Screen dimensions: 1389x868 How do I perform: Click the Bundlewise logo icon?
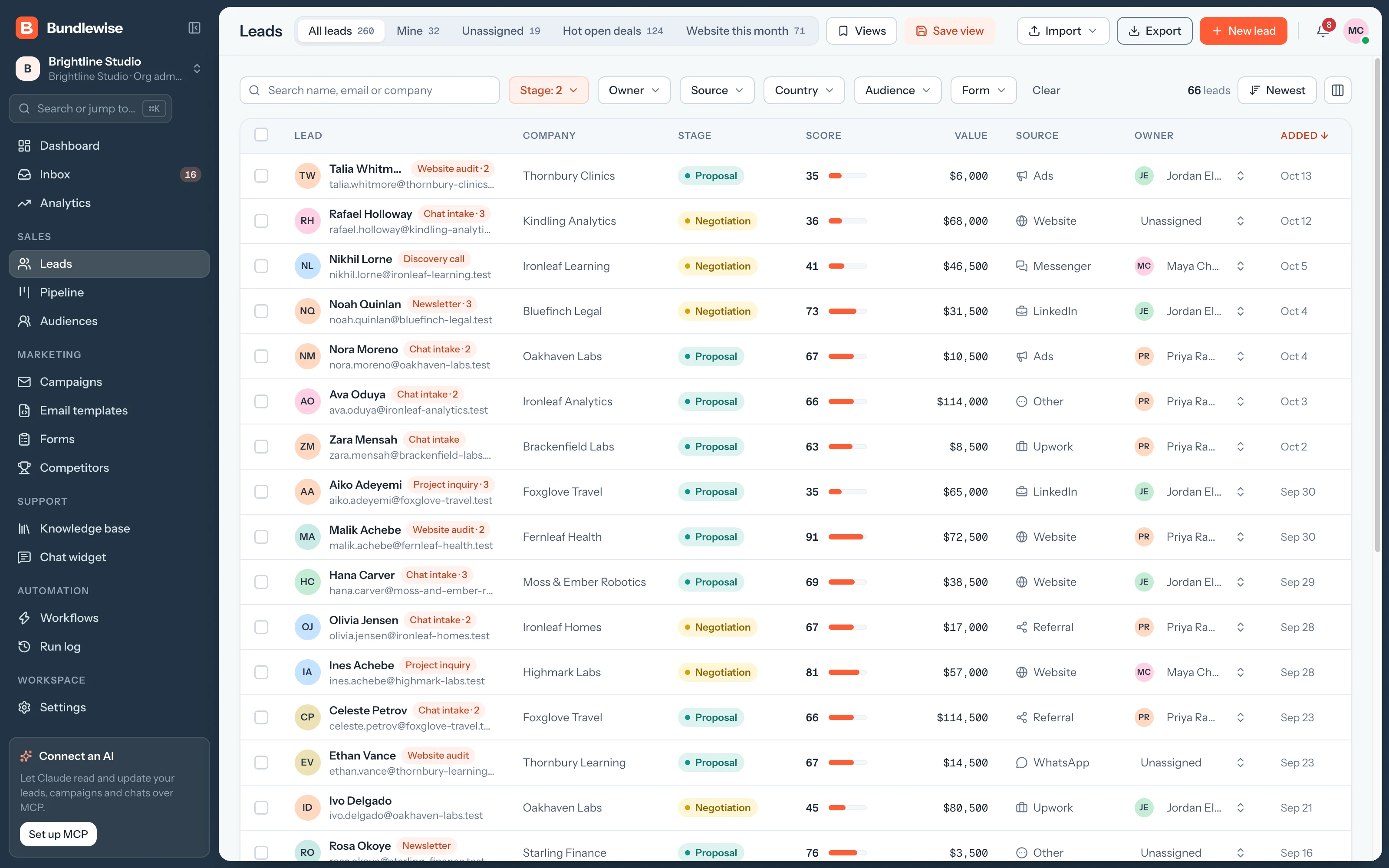tap(26, 28)
